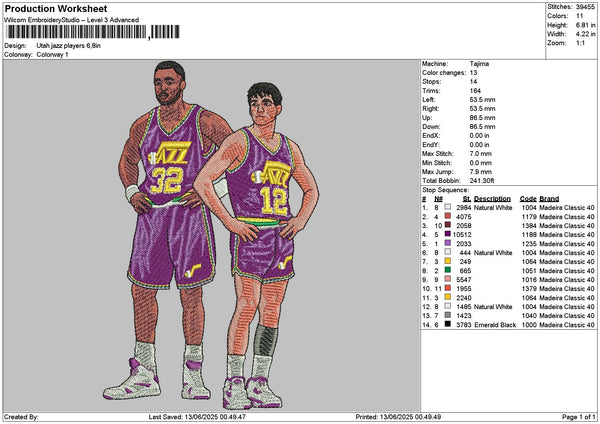
Task: Click the light purple swatch in the 2033 row
Action: 448,243
